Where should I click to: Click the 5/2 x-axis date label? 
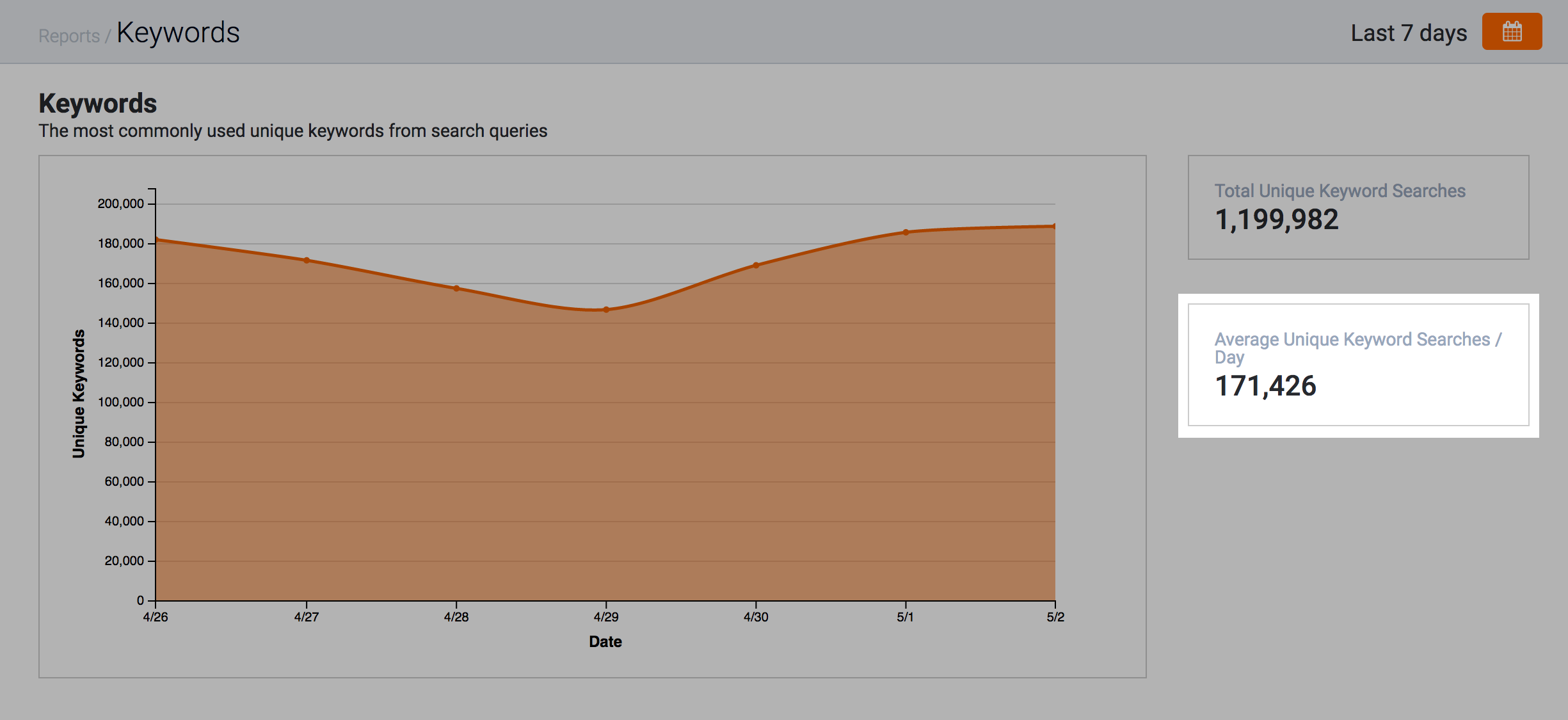click(x=1055, y=617)
